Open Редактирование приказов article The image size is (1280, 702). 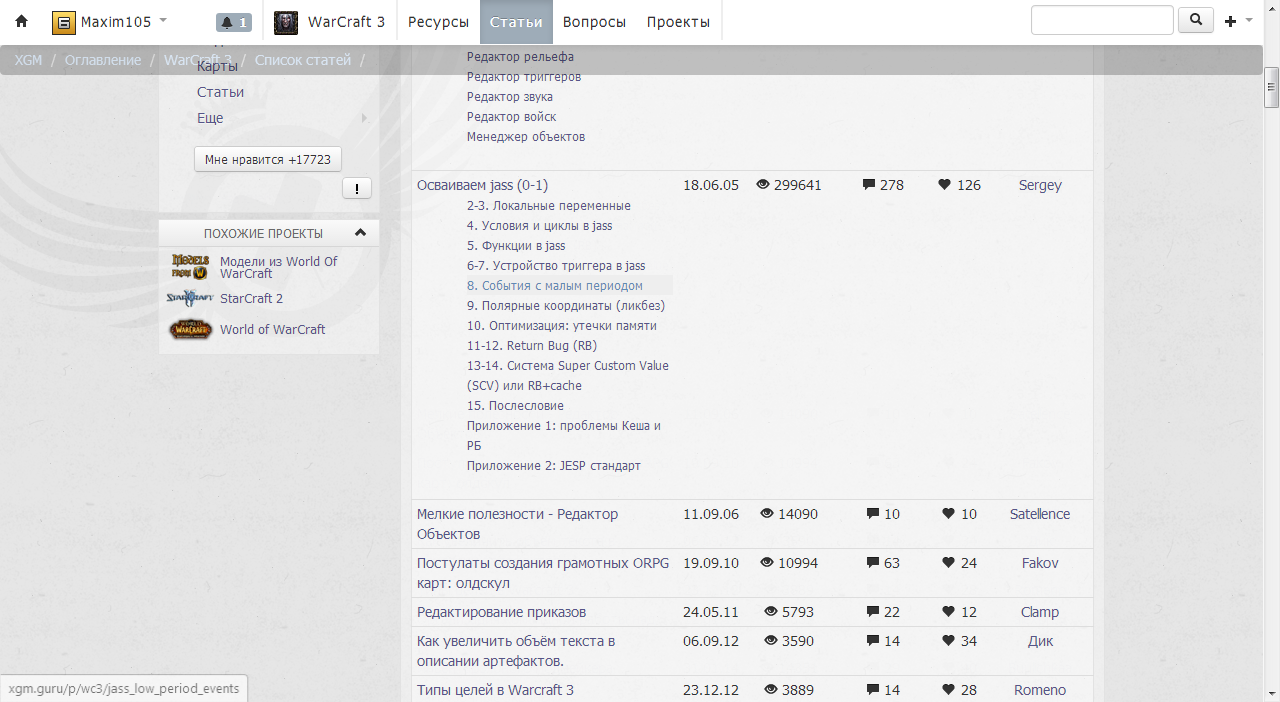click(501, 612)
